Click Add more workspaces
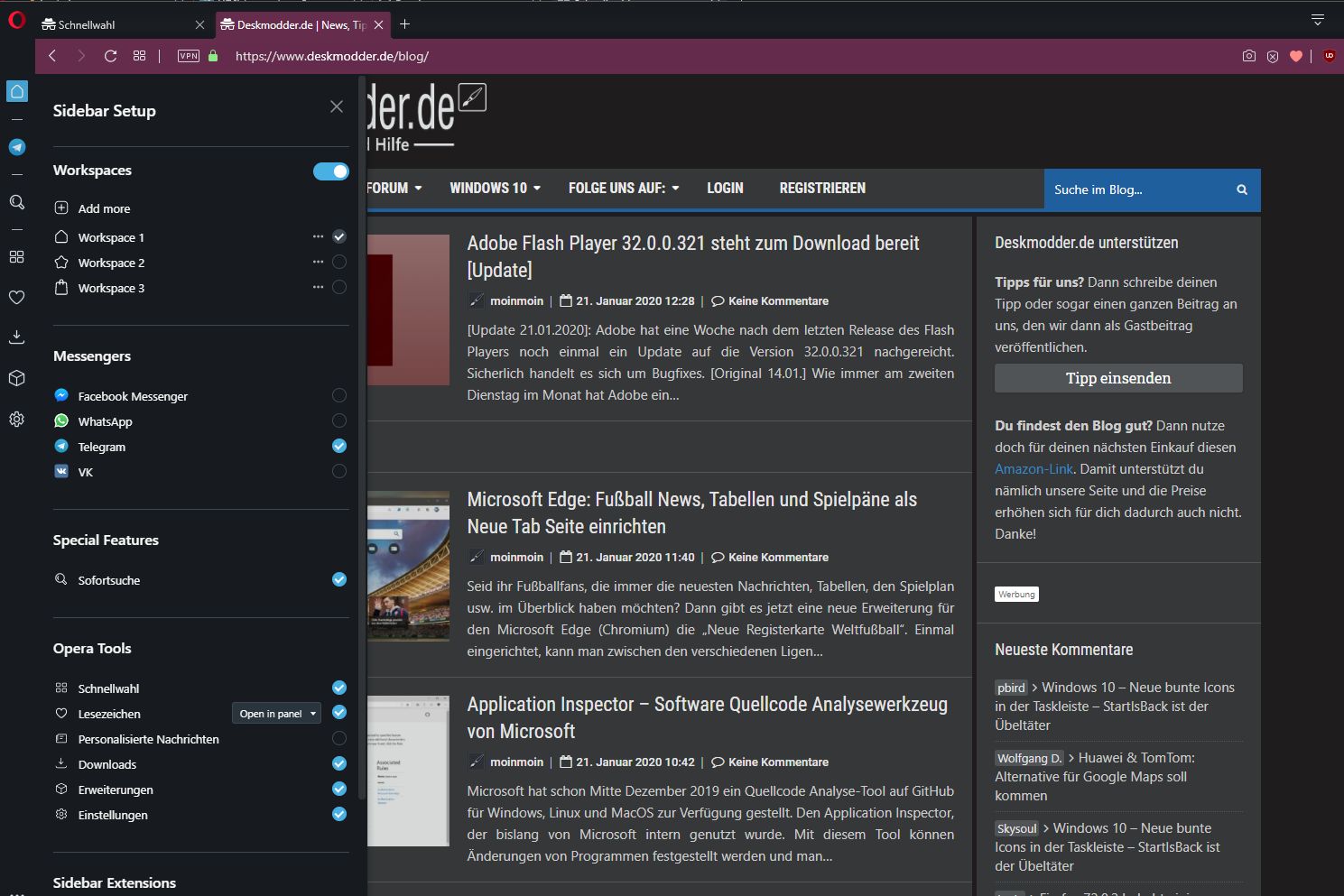This screenshot has height=896, width=1344. (x=92, y=208)
